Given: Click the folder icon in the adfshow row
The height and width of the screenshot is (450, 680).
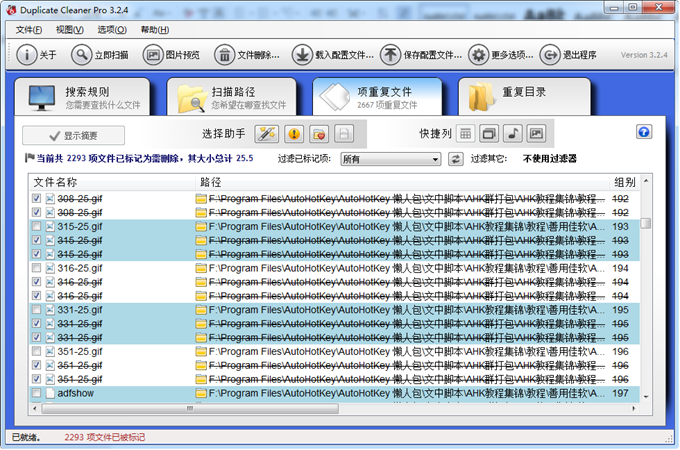Looking at the screenshot, I should tap(200, 393).
